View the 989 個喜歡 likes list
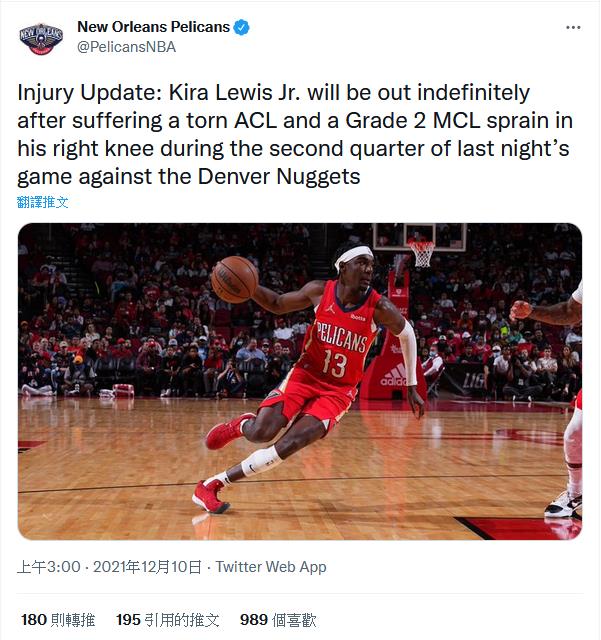Screen dimensions: 601x640 point(278,620)
